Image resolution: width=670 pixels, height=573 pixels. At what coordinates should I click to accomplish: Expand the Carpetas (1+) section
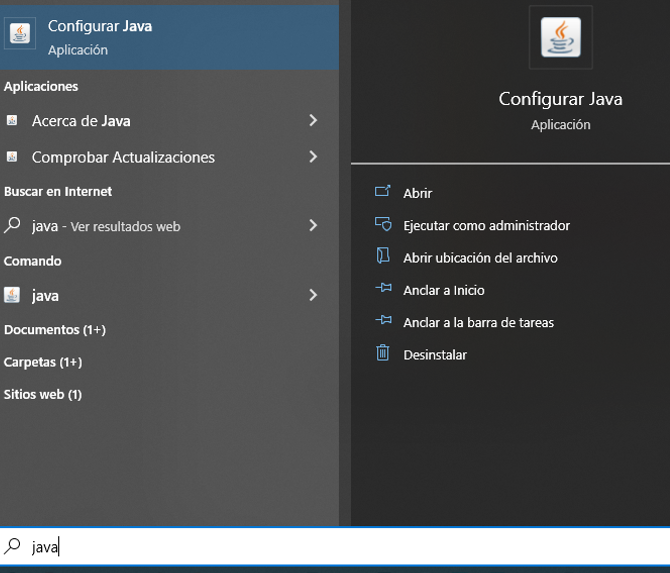(43, 362)
